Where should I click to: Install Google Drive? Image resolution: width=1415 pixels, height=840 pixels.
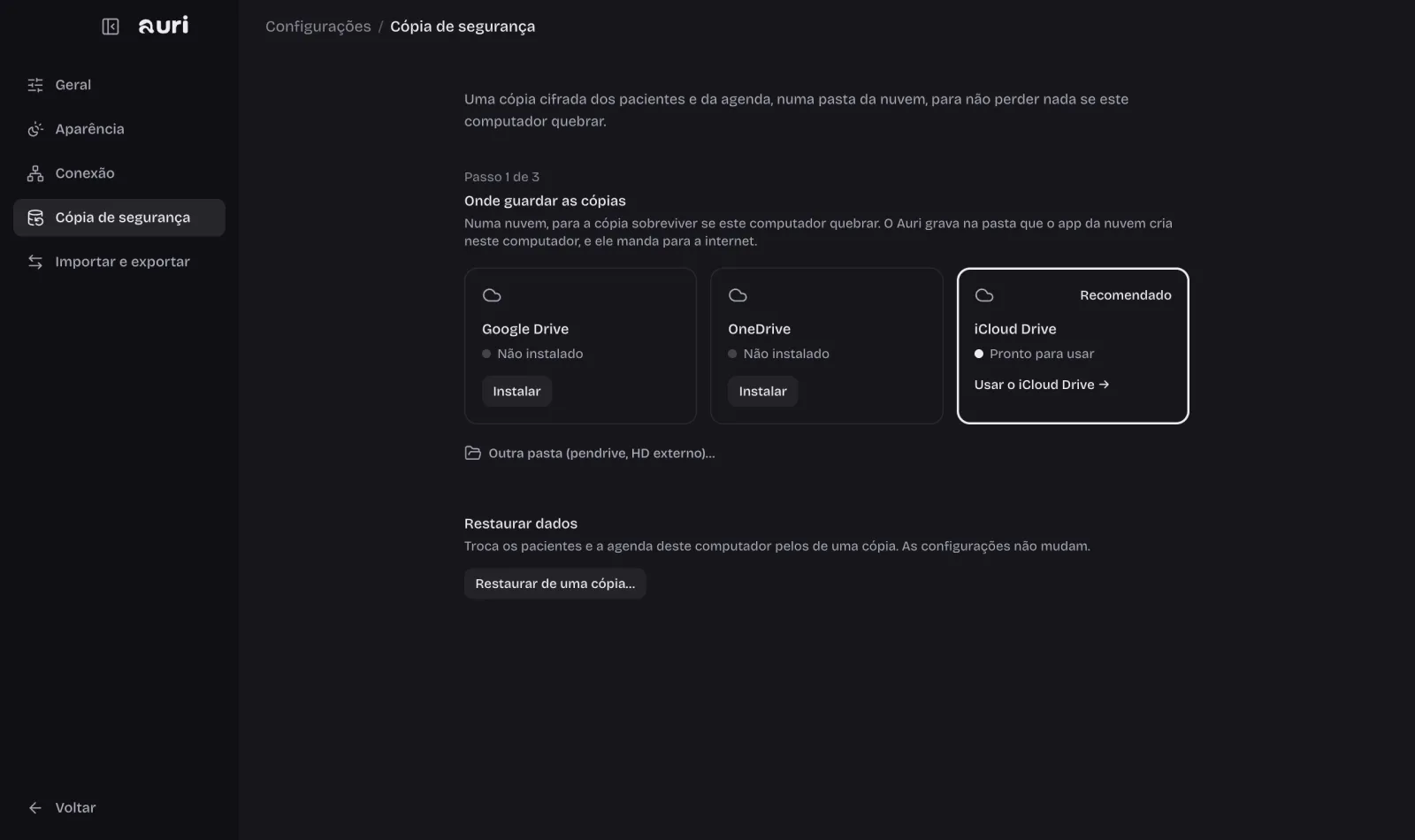(x=516, y=391)
